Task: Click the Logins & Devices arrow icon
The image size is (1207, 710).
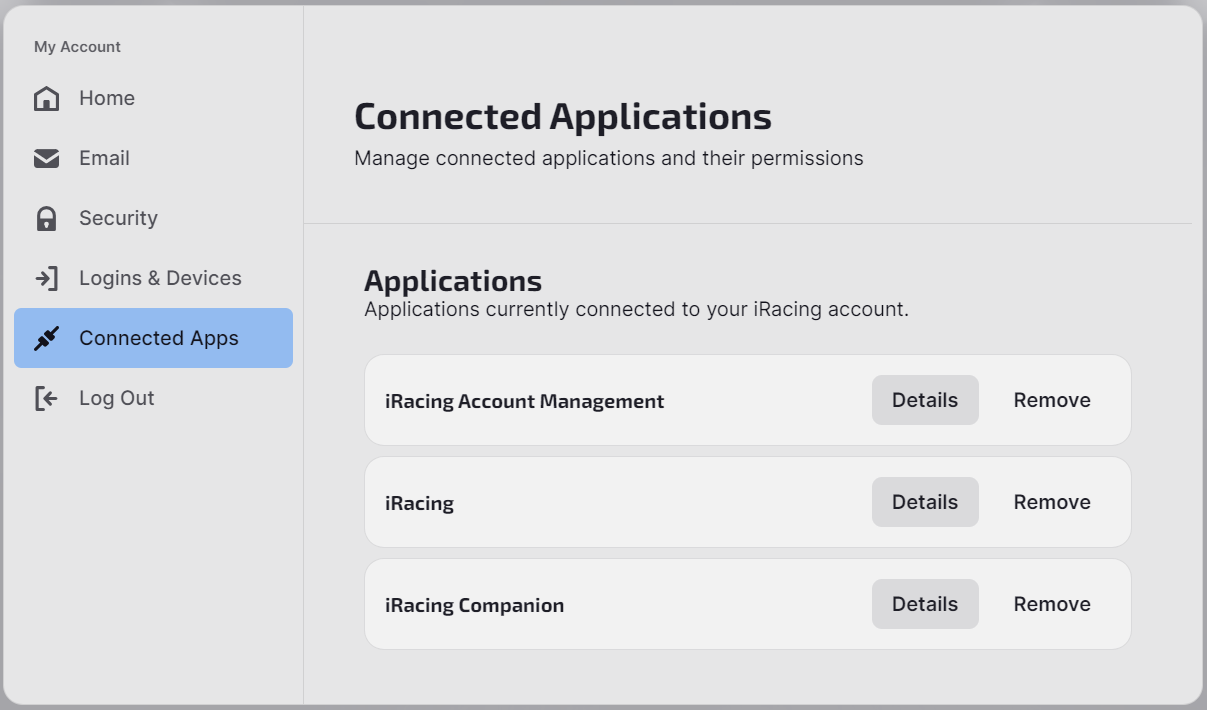Action: (46, 278)
